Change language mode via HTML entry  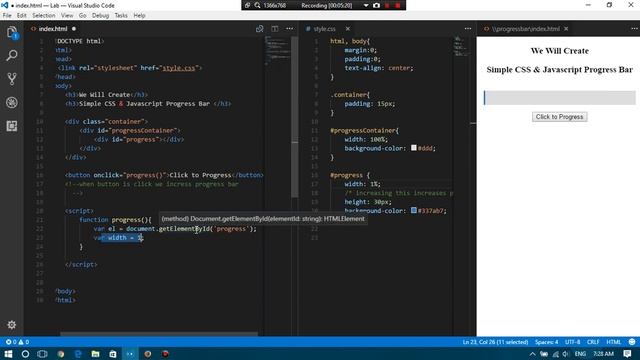tap(613, 342)
